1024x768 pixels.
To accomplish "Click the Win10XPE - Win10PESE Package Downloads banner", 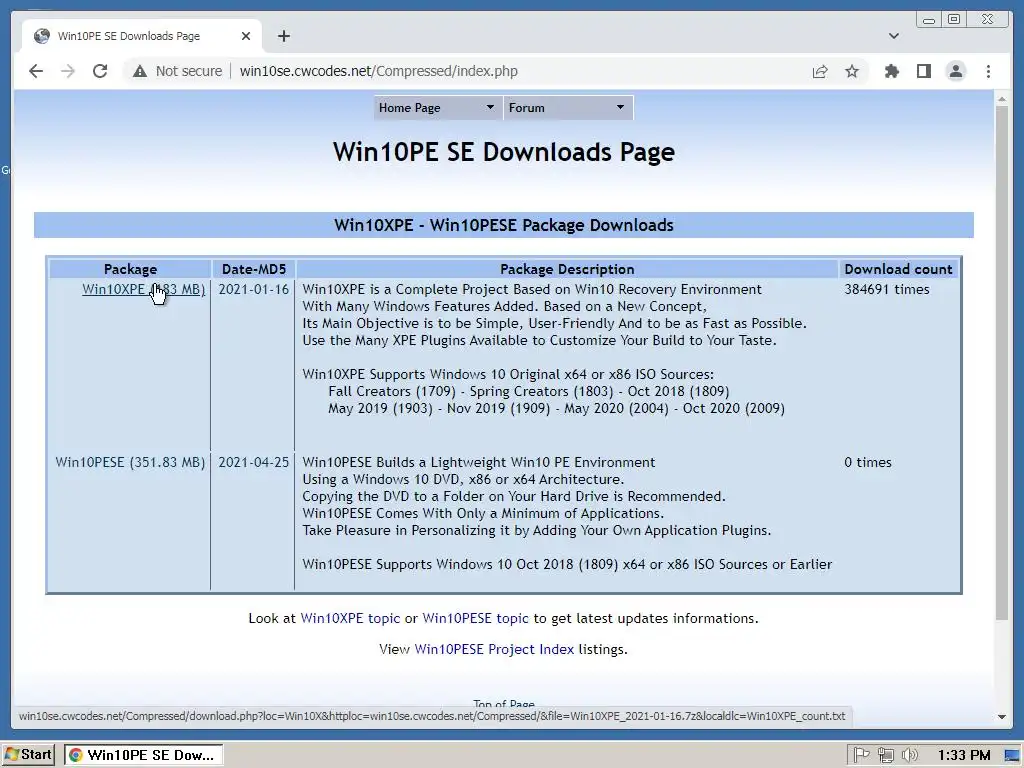I will [504, 225].
